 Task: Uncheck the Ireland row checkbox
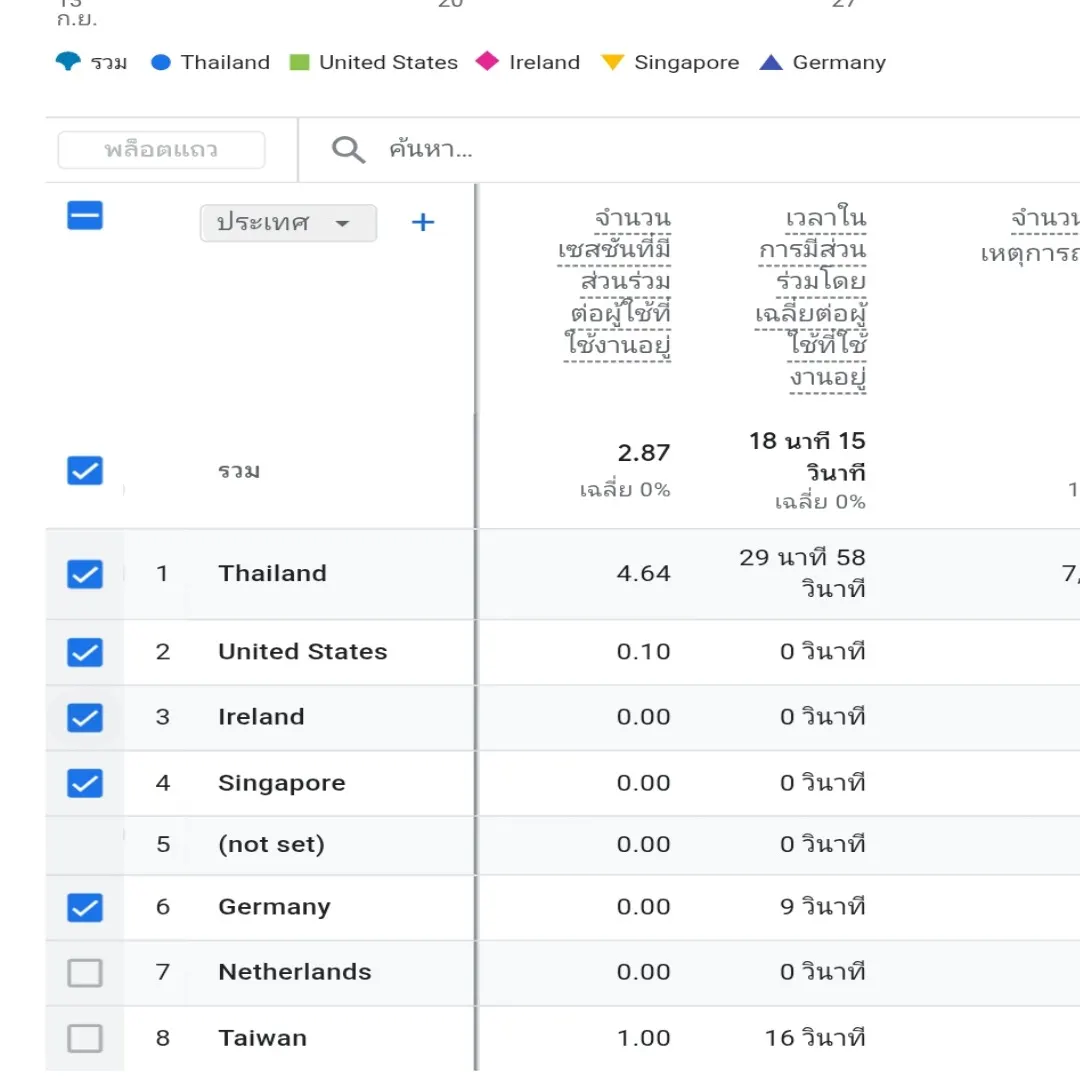(85, 718)
